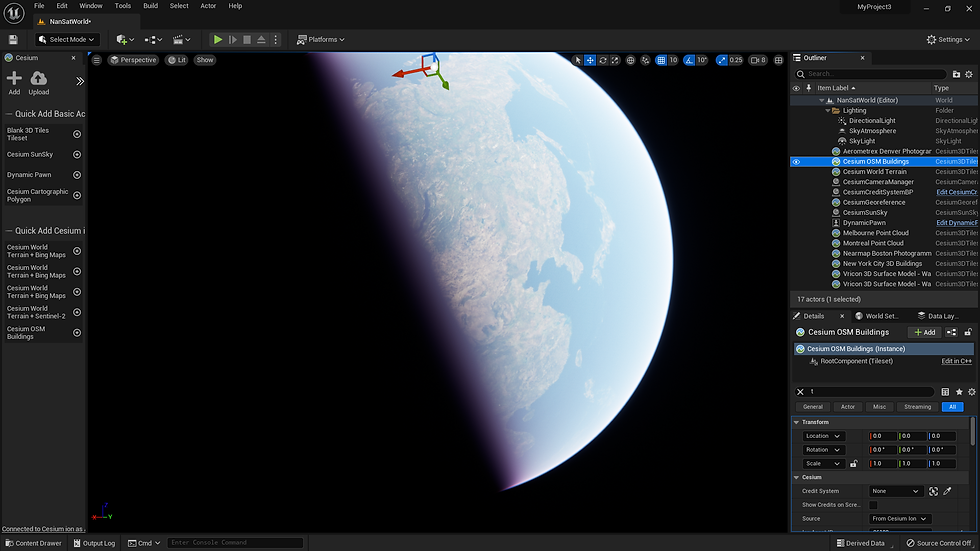Click the Outliner create folder icon
Image resolution: width=980 pixels, height=551 pixels.
[956, 74]
